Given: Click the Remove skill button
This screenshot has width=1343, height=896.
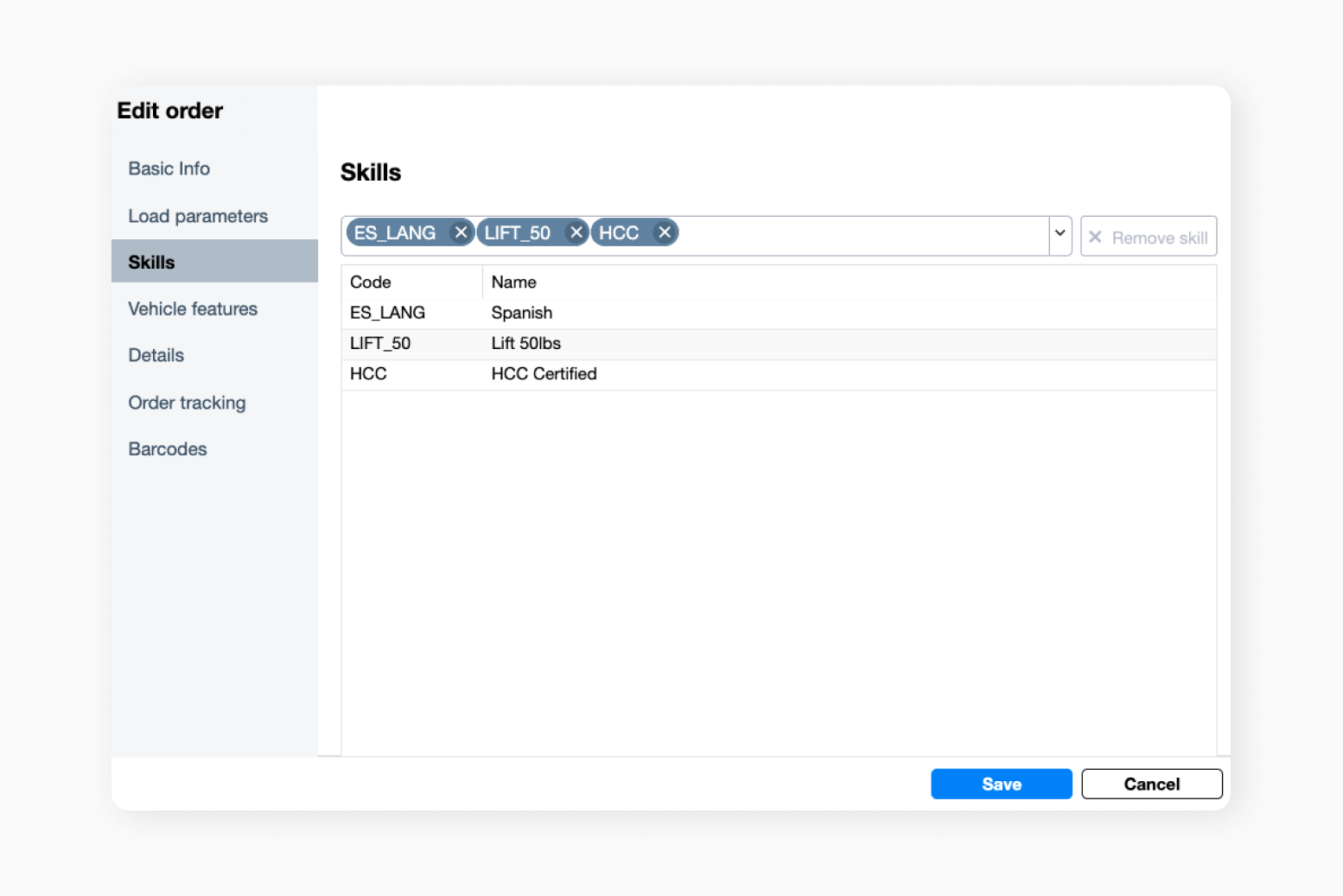Looking at the screenshot, I should click(1149, 236).
